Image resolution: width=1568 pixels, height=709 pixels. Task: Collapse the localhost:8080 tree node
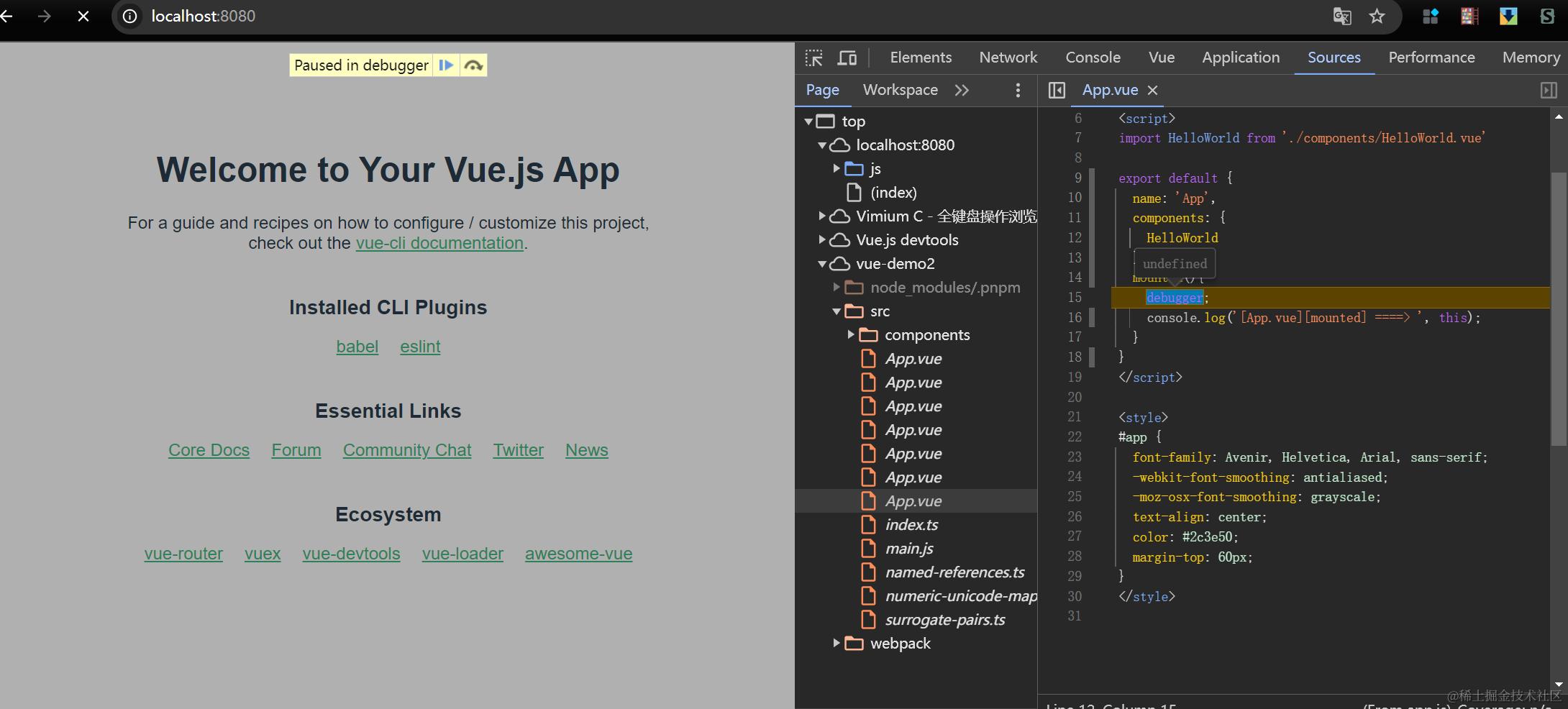pyautogui.click(x=822, y=145)
